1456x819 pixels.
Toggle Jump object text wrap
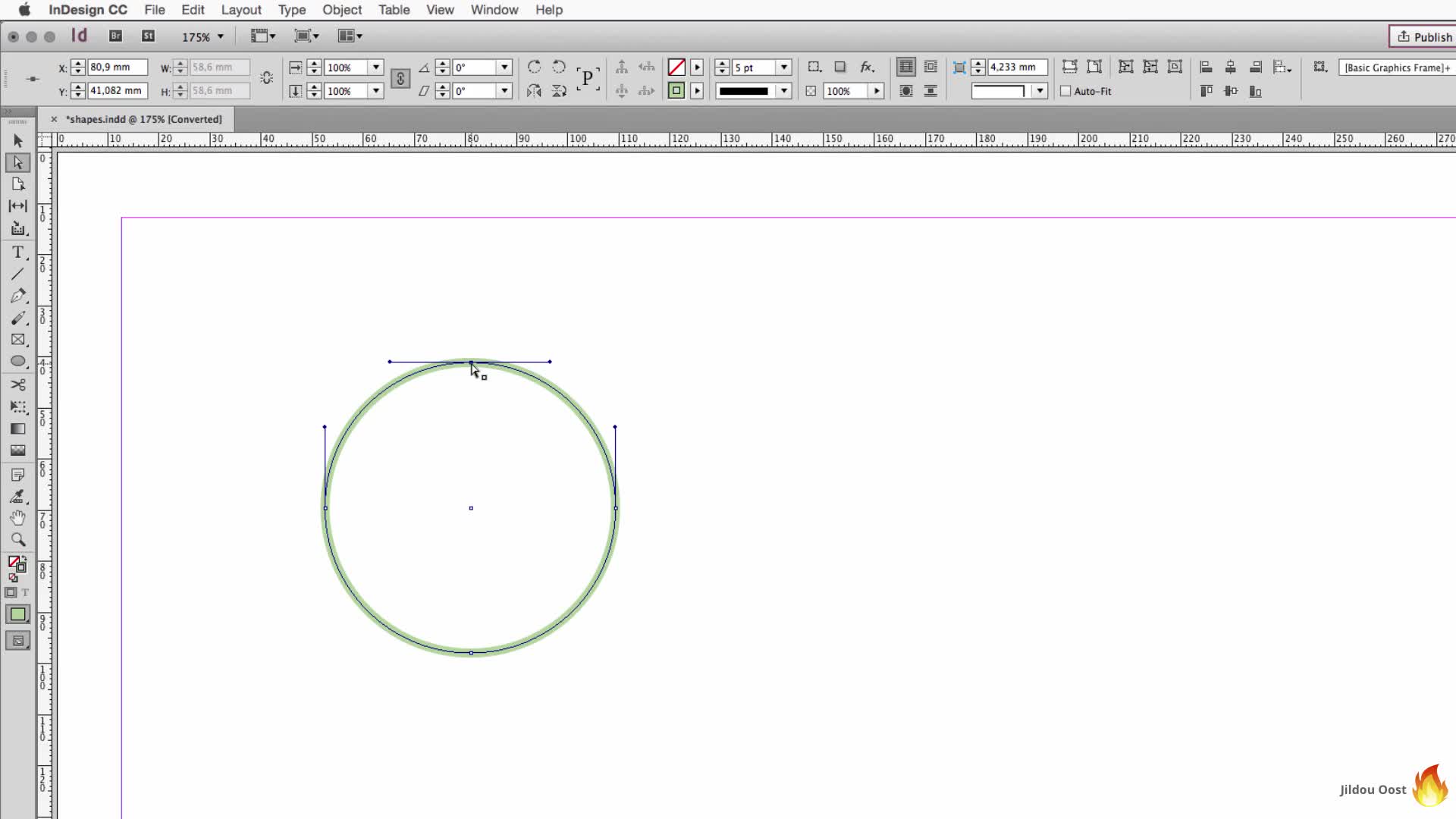pyautogui.click(x=930, y=91)
